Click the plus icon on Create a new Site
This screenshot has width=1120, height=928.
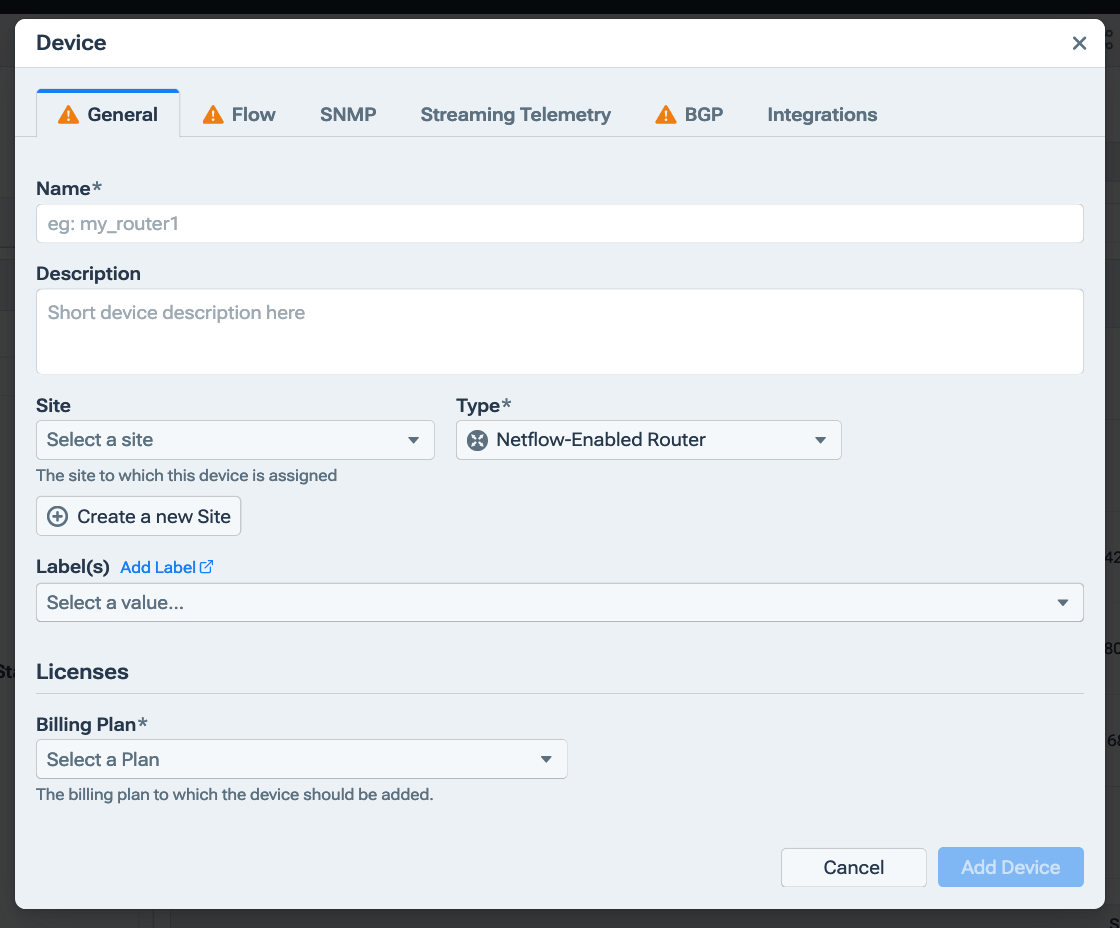(x=59, y=516)
